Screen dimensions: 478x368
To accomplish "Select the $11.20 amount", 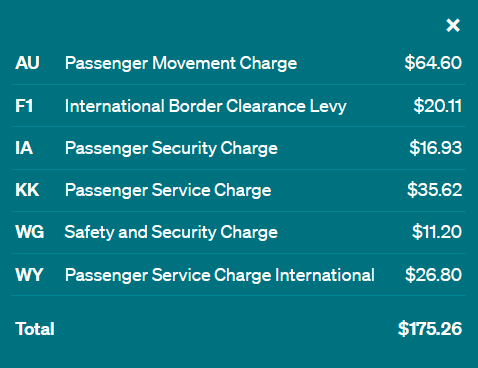I will coord(437,232).
